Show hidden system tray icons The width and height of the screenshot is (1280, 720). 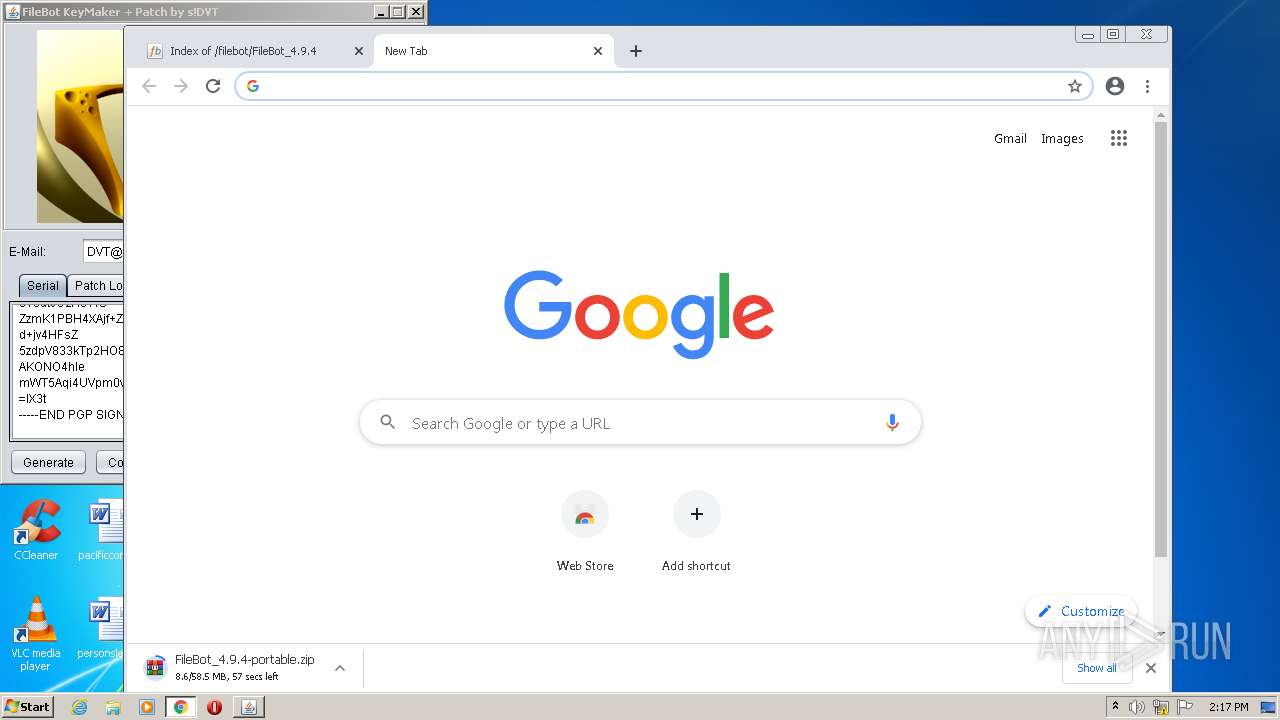pyautogui.click(x=1116, y=707)
